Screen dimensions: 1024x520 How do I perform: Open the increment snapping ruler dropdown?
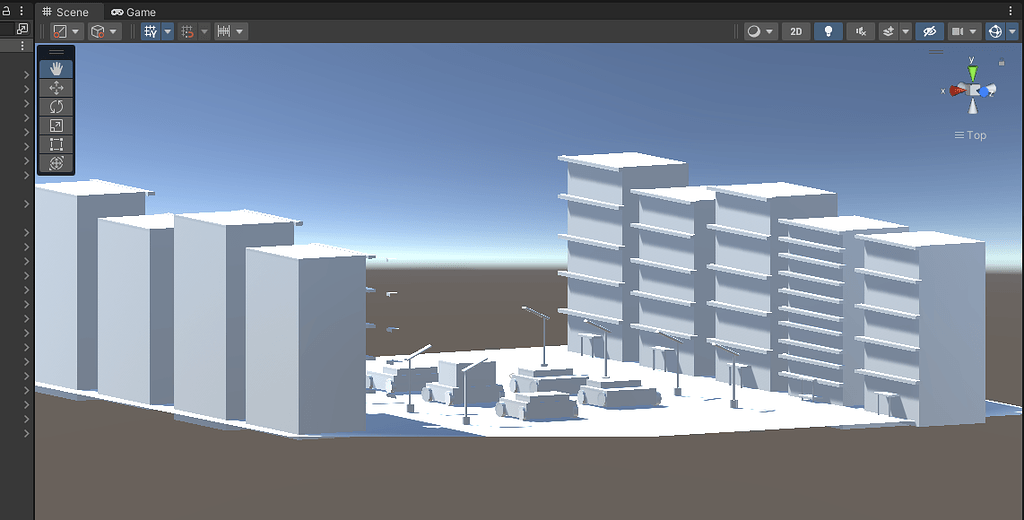click(x=231, y=31)
